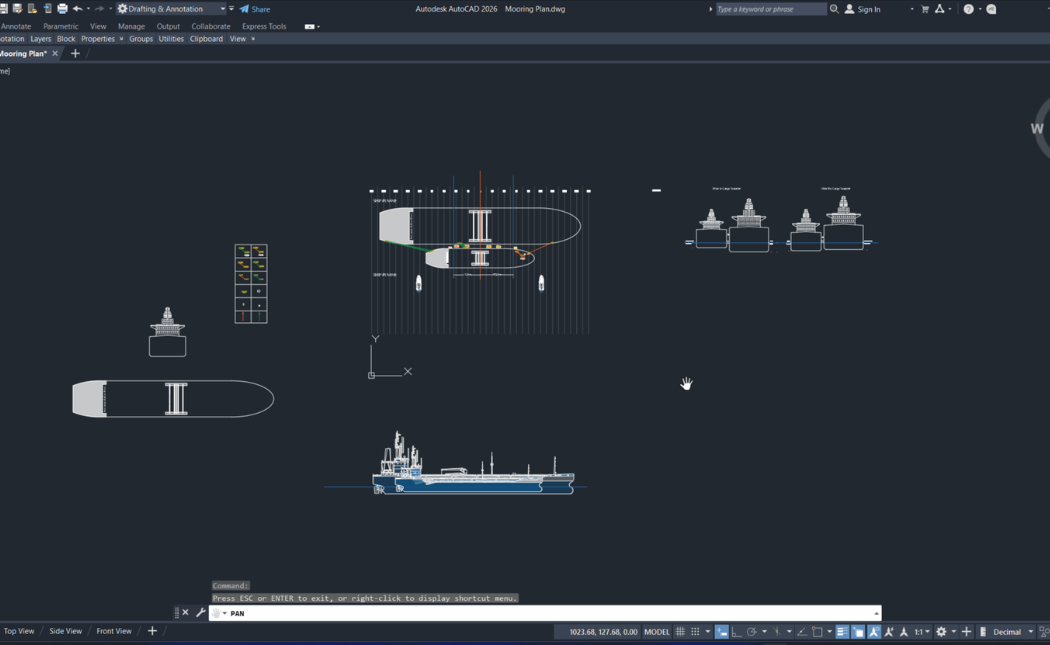
Task: Click the Share button
Action: tap(255, 9)
